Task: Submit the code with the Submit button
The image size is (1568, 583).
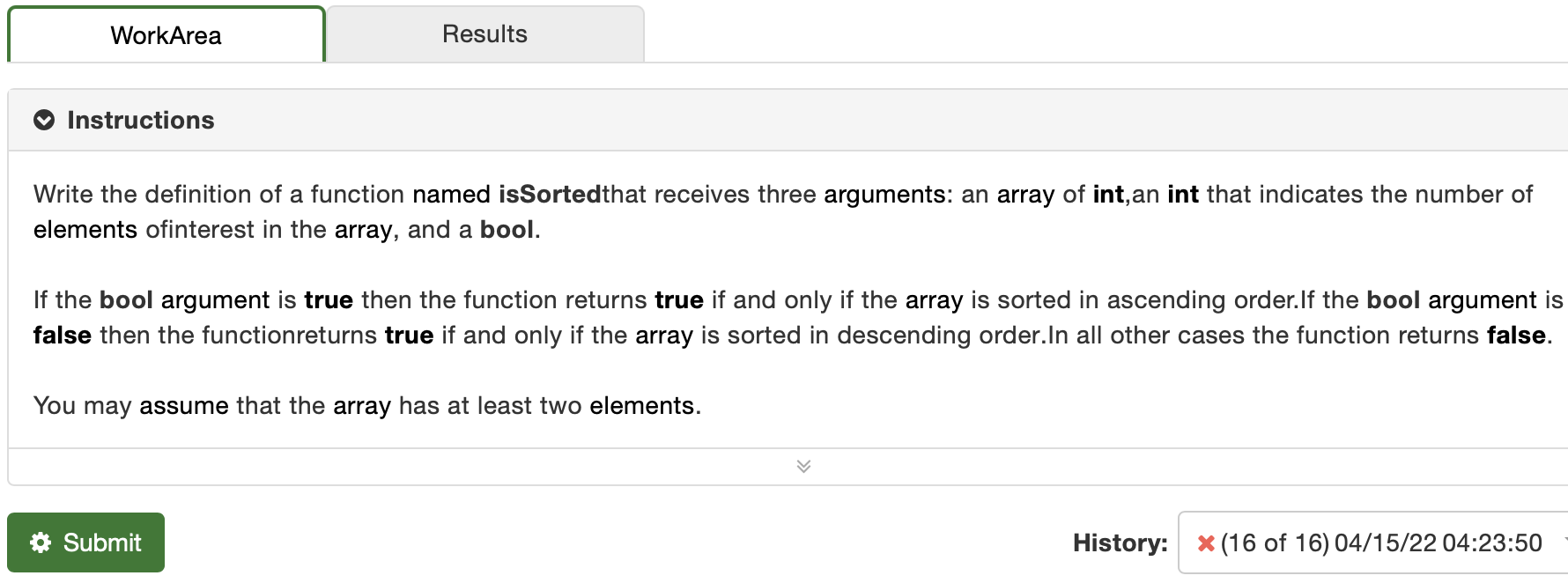Action: click(x=86, y=542)
